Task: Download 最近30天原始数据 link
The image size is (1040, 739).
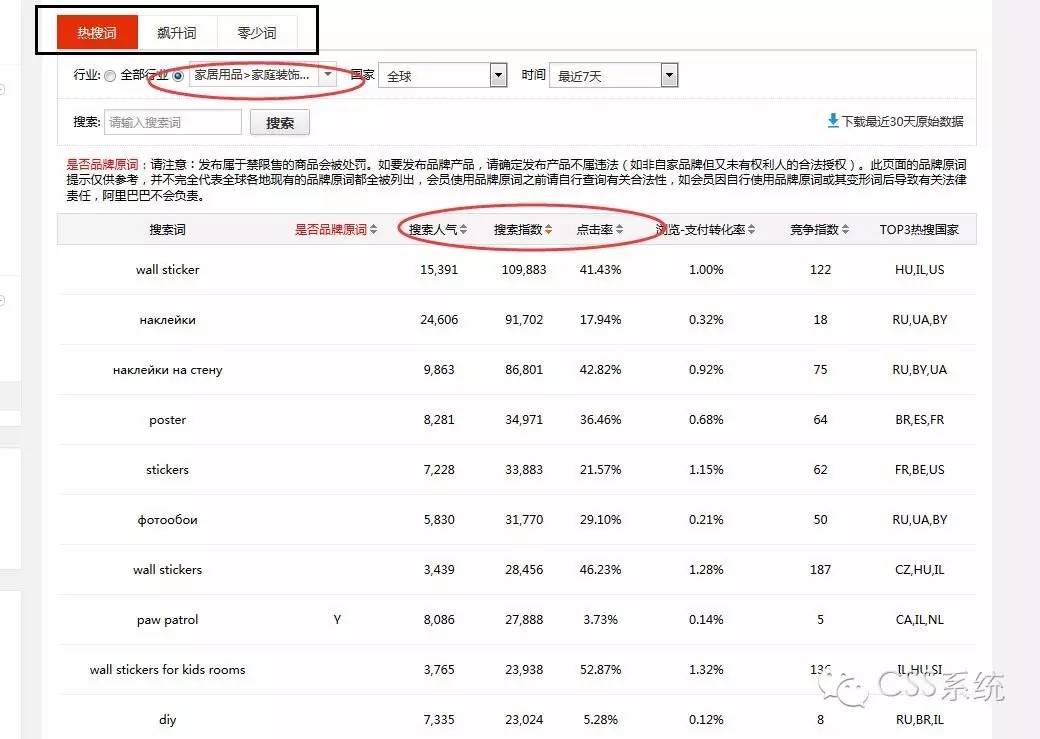Action: (x=903, y=121)
